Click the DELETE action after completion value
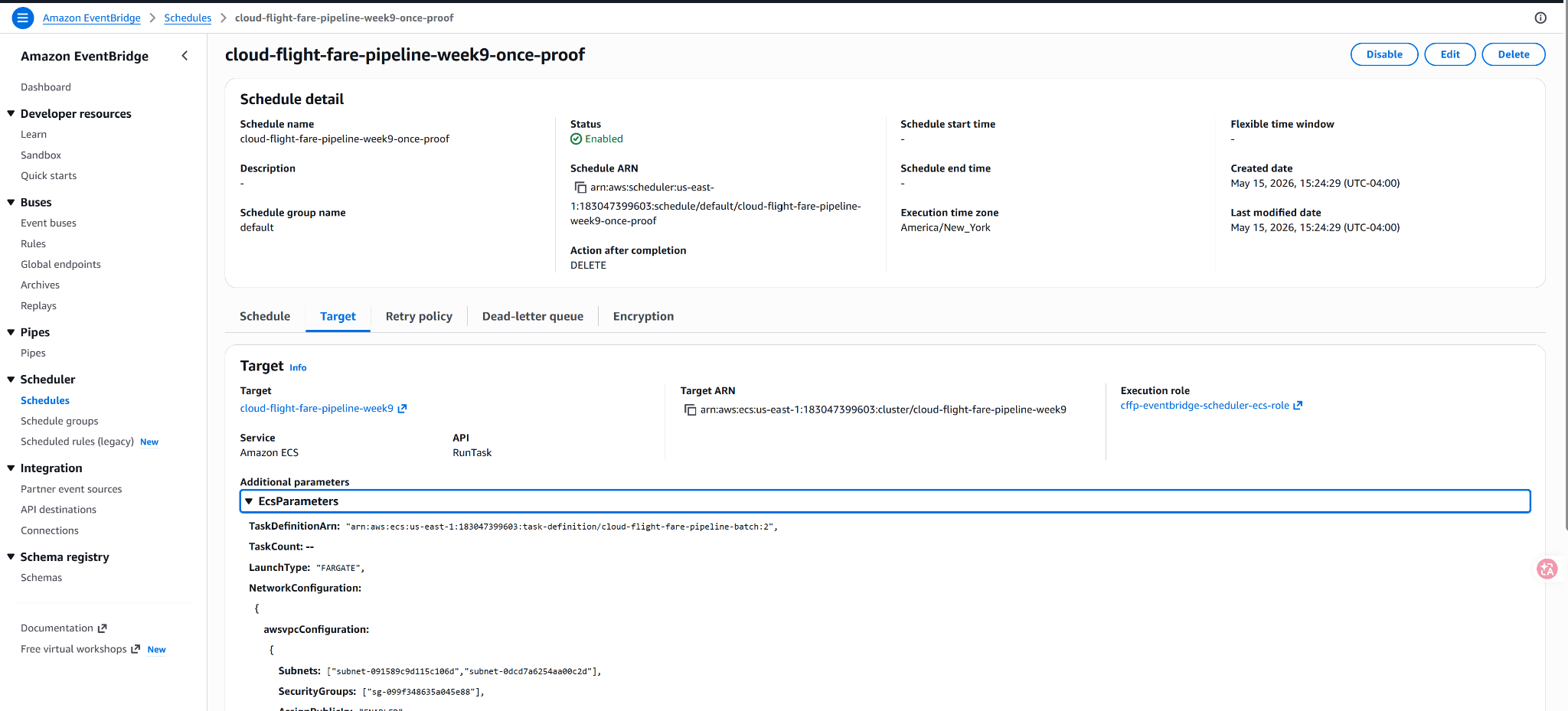Viewport: 1568px width, 711px height. tap(588, 266)
